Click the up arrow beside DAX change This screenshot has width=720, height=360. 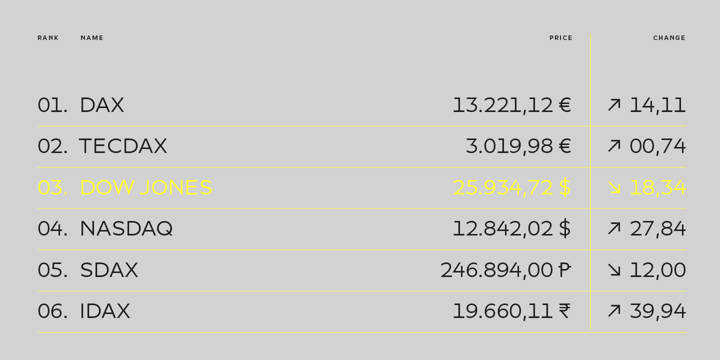click(614, 105)
